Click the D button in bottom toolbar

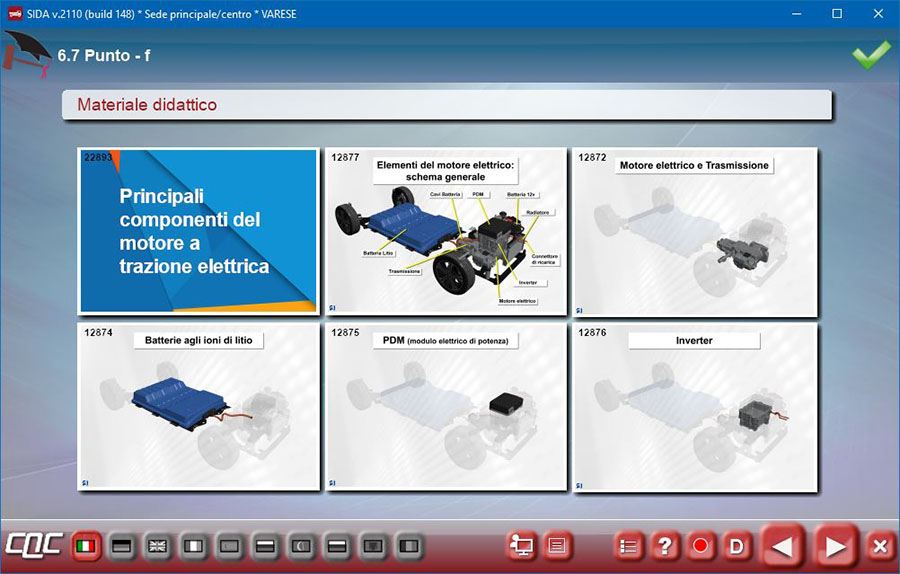pyautogui.click(x=736, y=546)
